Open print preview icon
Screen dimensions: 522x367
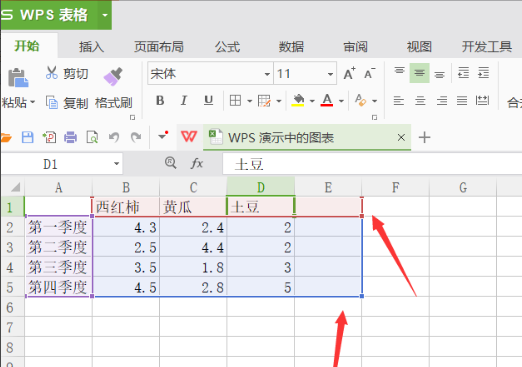click(x=92, y=137)
